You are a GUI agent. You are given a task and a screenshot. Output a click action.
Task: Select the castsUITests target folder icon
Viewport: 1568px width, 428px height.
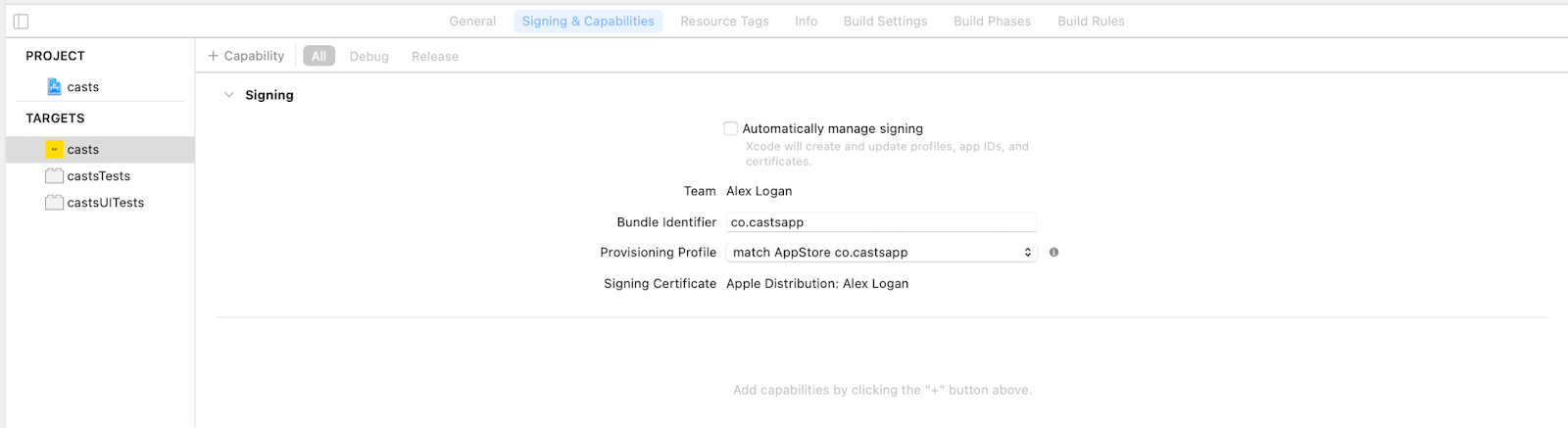(54, 202)
